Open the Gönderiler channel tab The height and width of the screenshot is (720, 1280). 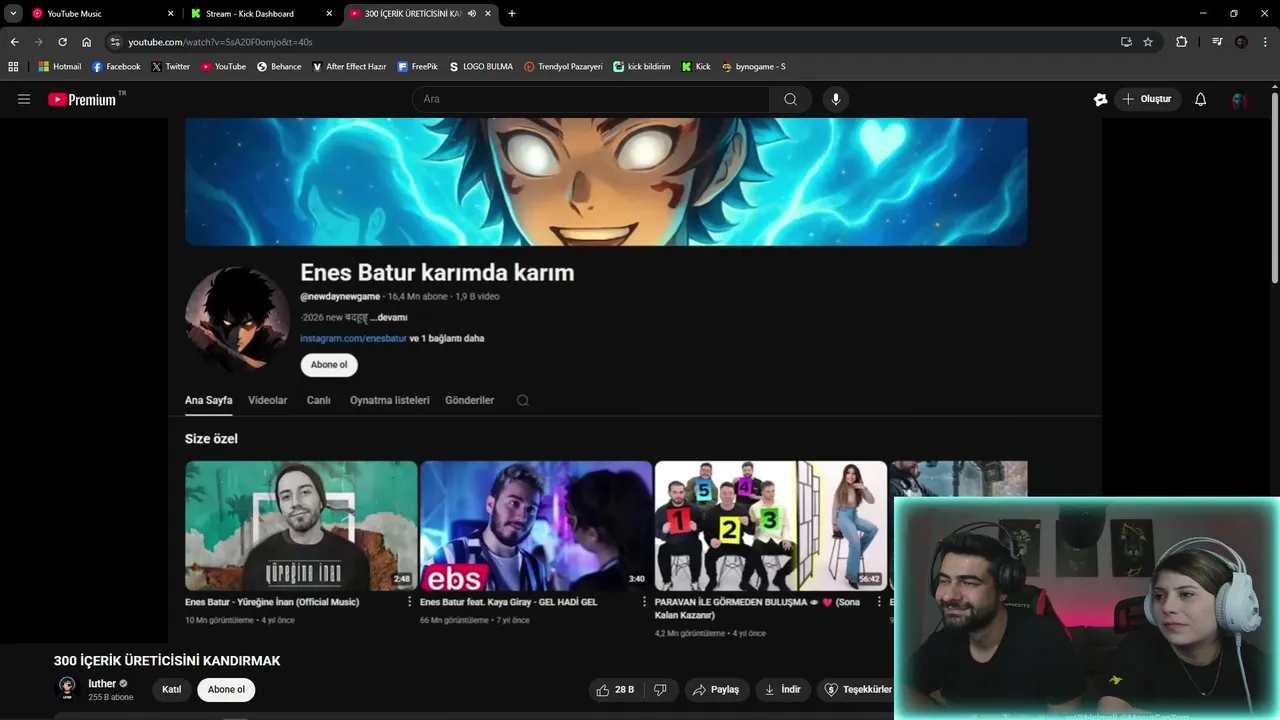[x=470, y=400]
